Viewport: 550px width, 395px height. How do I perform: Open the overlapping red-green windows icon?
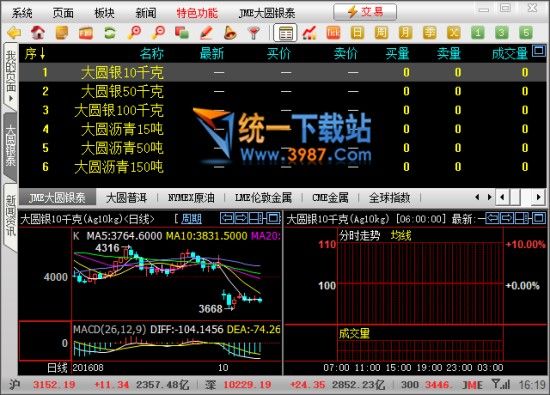click(x=182, y=33)
